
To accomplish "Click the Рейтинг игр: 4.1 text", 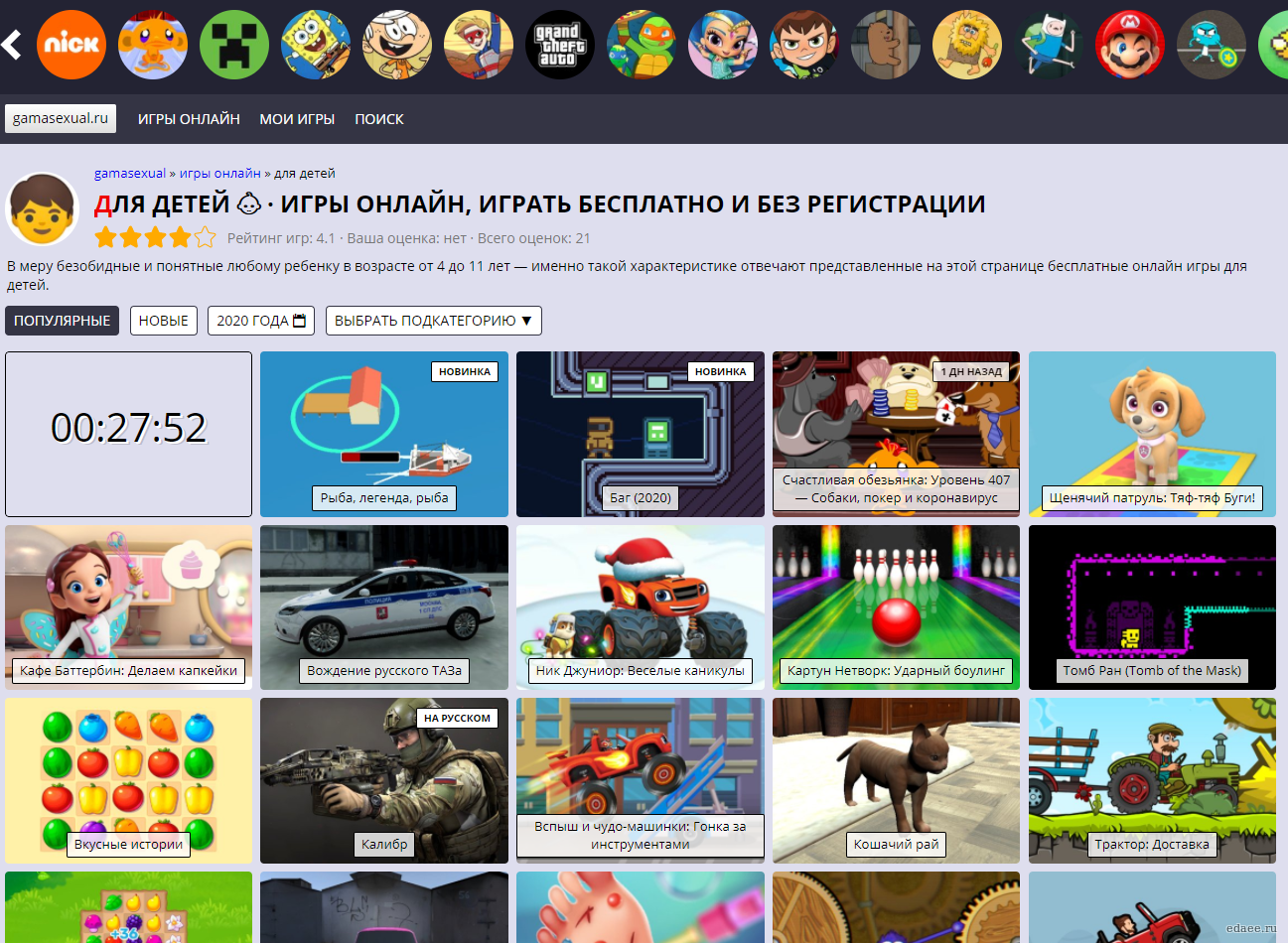I will point(281,238).
